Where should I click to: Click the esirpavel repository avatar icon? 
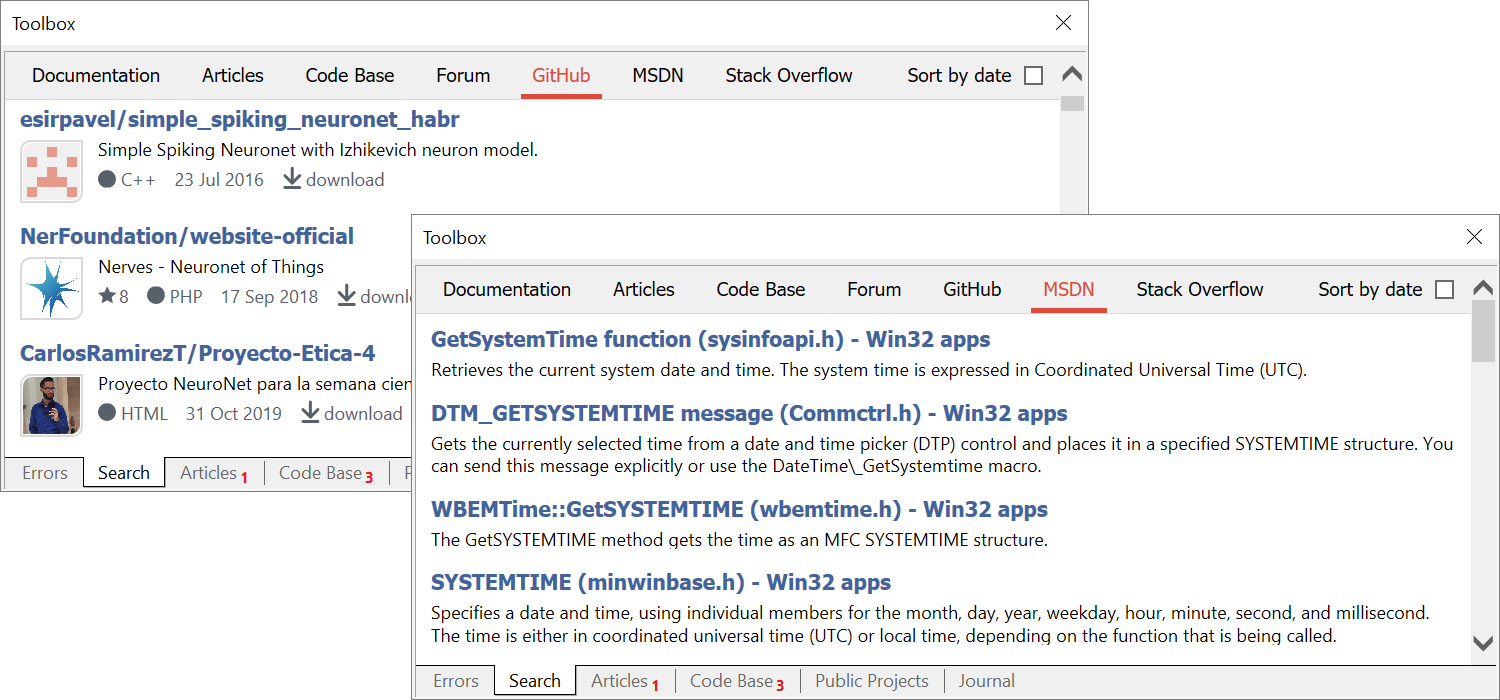[x=51, y=171]
